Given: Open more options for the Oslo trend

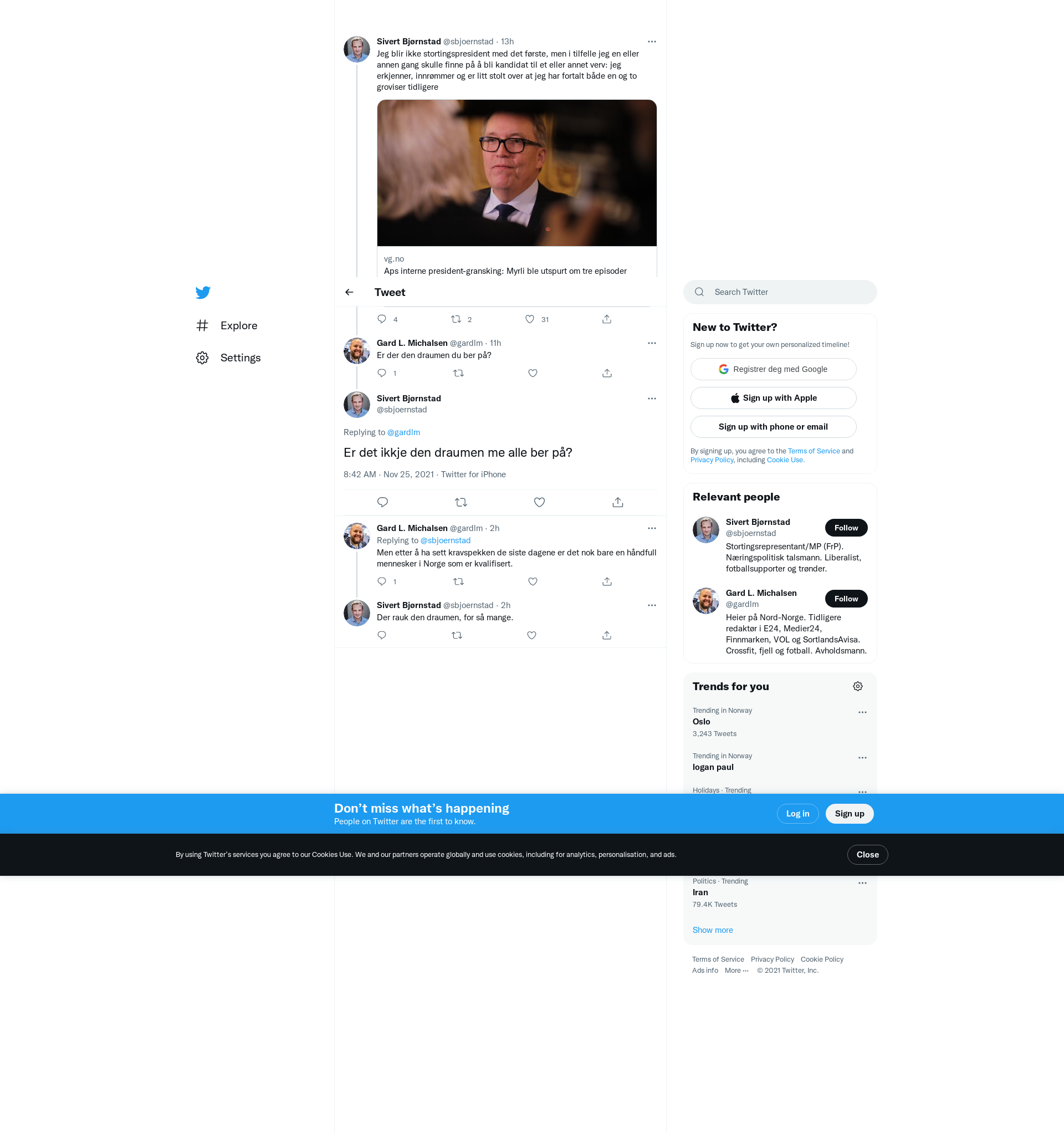Looking at the screenshot, I should [x=862, y=712].
